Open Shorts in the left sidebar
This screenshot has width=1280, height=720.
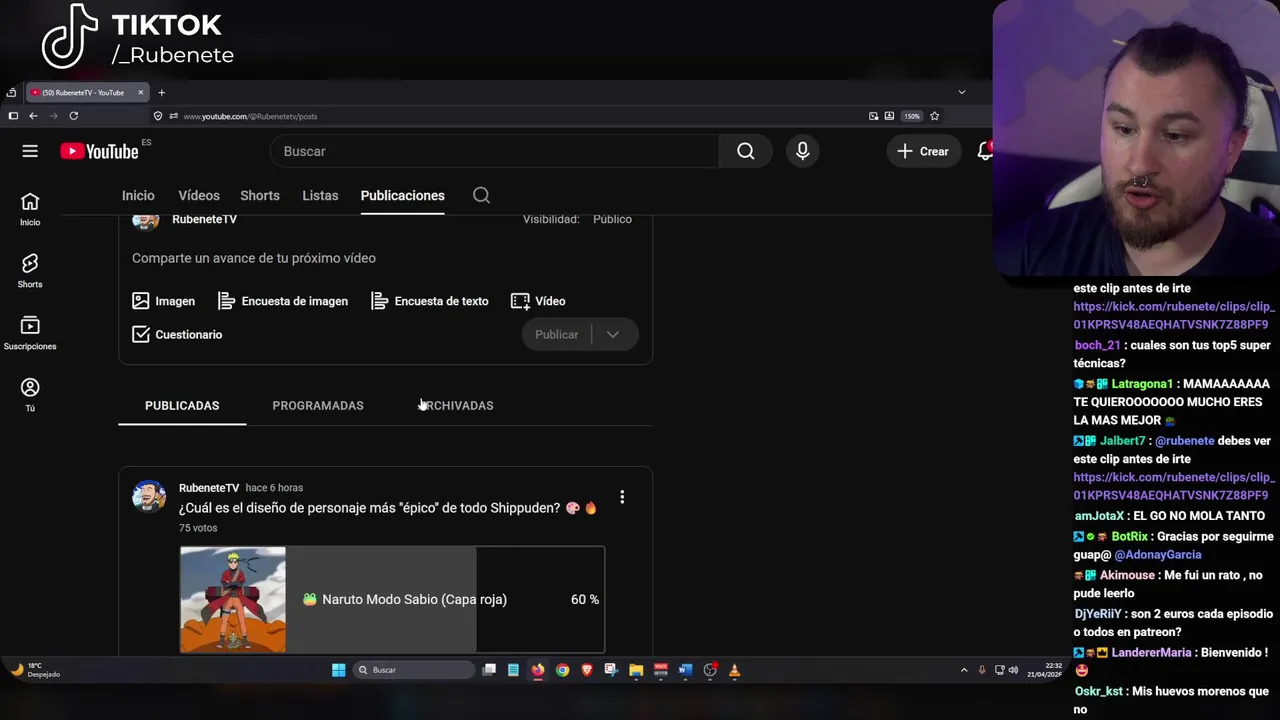pos(30,271)
